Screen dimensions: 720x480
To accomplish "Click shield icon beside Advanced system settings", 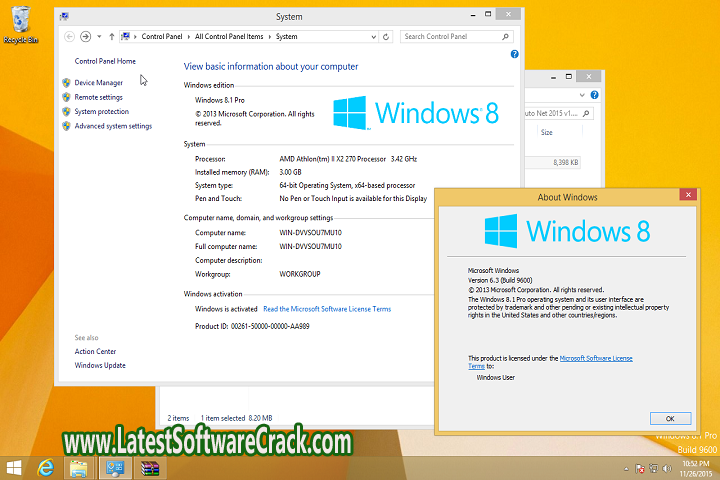I will coord(66,126).
